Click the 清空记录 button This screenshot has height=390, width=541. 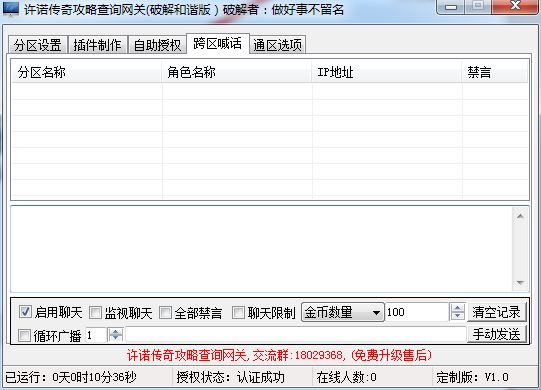click(496, 312)
